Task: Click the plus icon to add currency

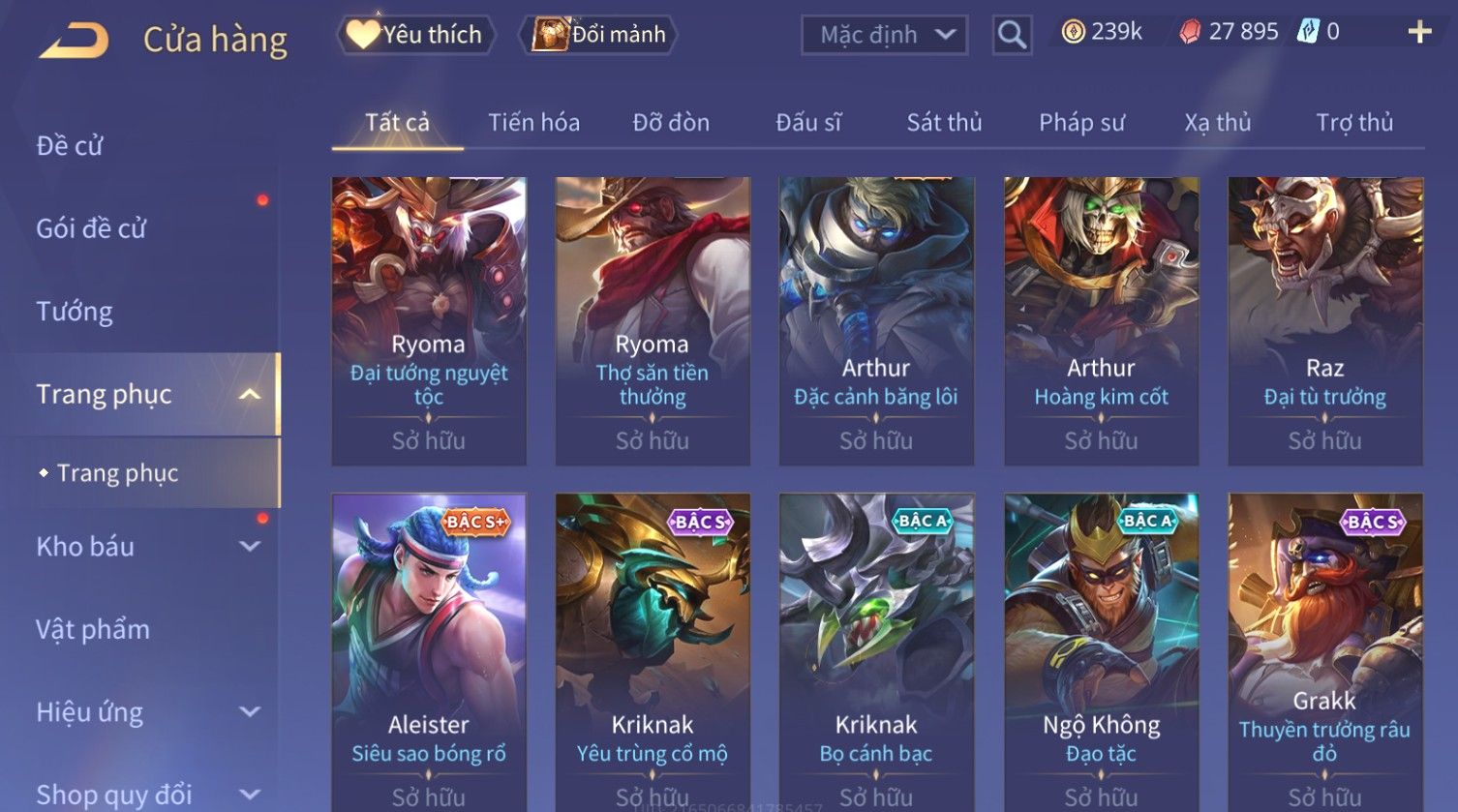Action: coord(1419,33)
